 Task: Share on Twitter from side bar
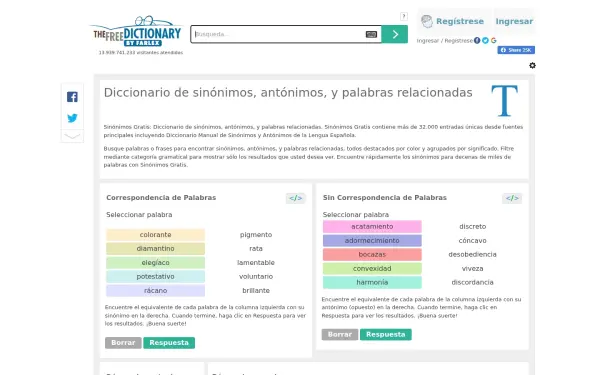point(72,118)
